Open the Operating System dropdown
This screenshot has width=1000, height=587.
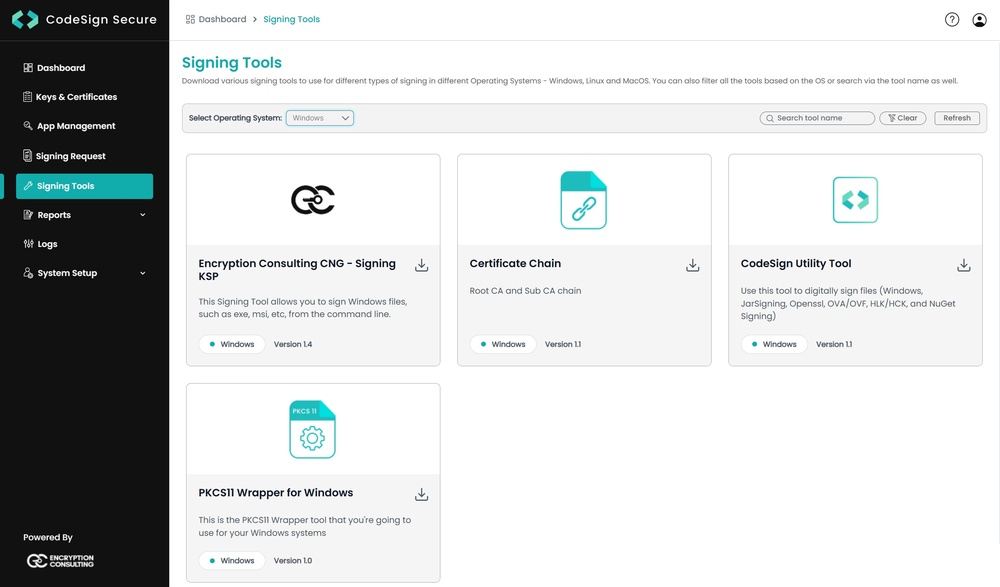(320, 118)
